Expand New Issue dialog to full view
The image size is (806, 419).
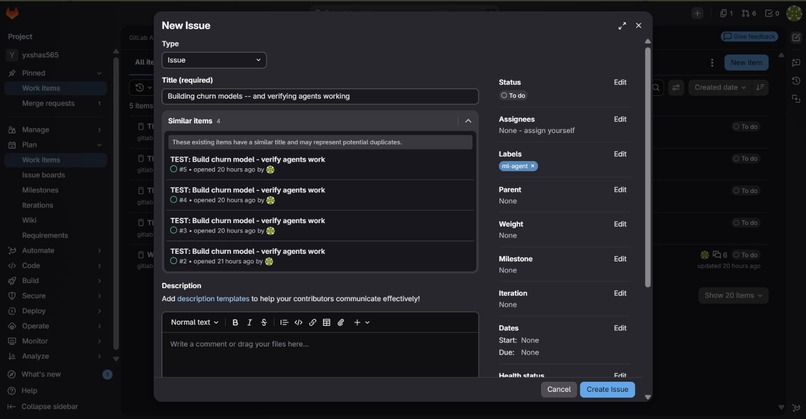point(622,26)
